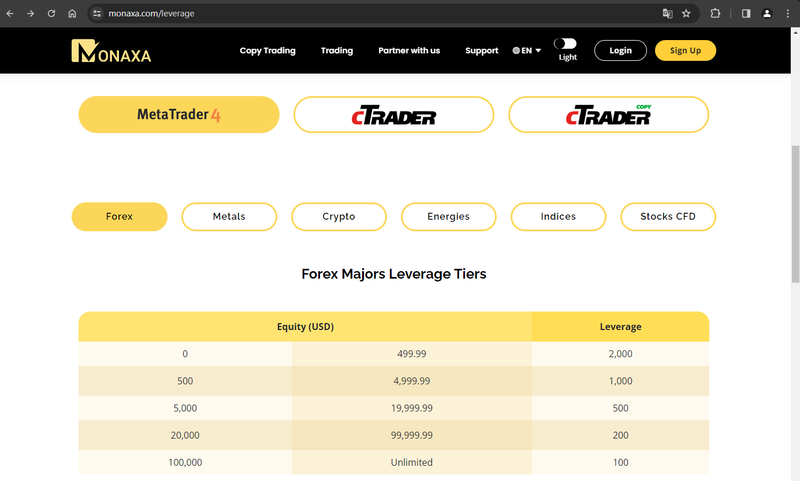This screenshot has height=481, width=800.
Task: Select the Crypto instrument tab
Action: tap(339, 217)
